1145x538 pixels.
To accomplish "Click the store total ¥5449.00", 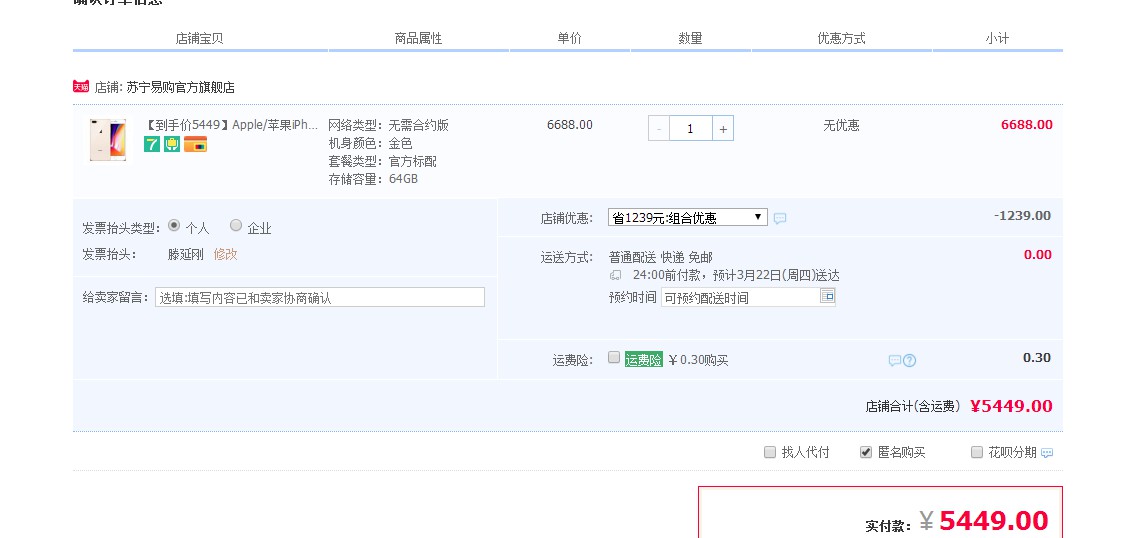I will (x=1011, y=406).
